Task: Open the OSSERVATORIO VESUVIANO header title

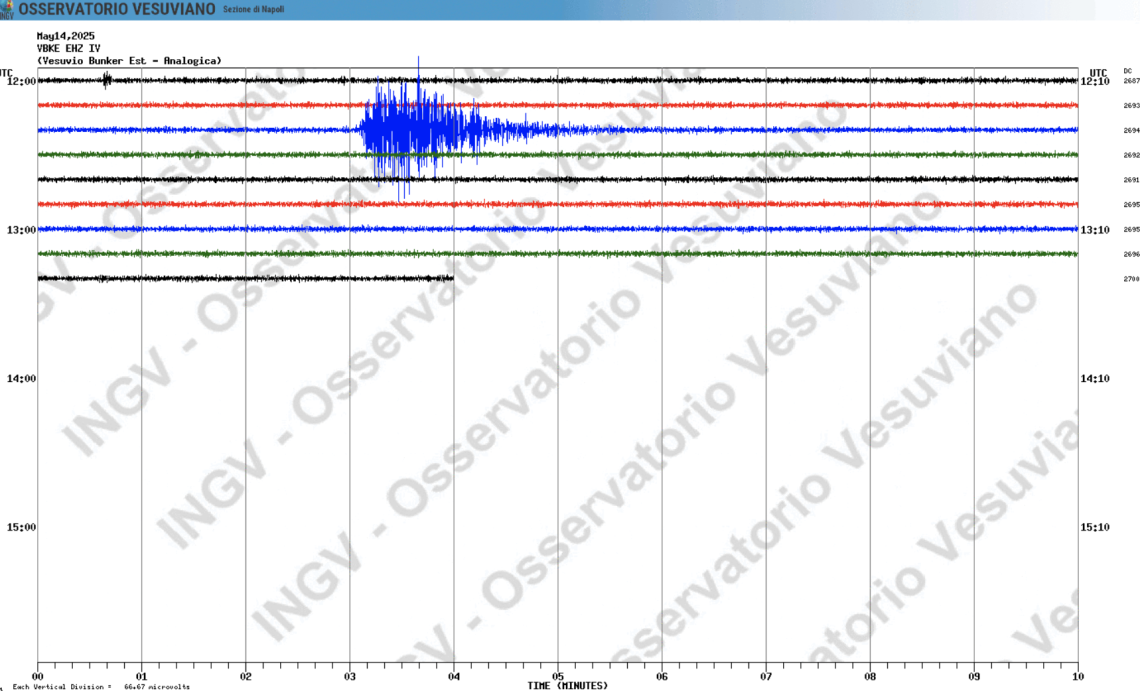Action: (x=117, y=9)
